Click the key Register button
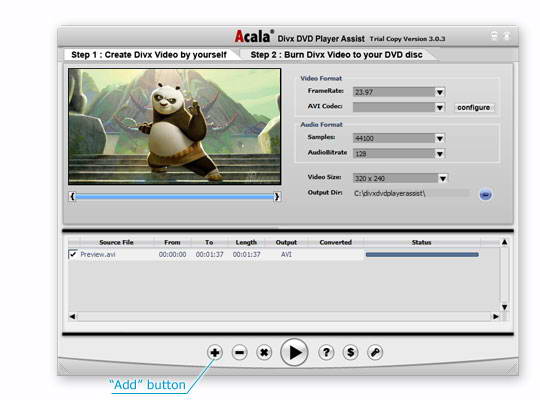Screen dimensions: 540x400 [375, 352]
